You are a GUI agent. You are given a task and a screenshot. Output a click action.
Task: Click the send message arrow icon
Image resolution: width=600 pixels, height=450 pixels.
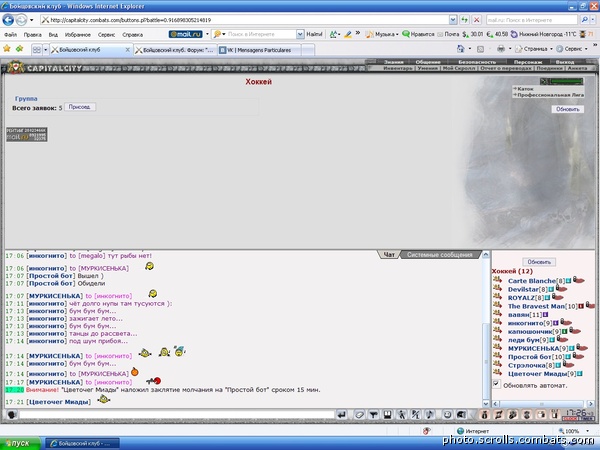click(x=342, y=414)
